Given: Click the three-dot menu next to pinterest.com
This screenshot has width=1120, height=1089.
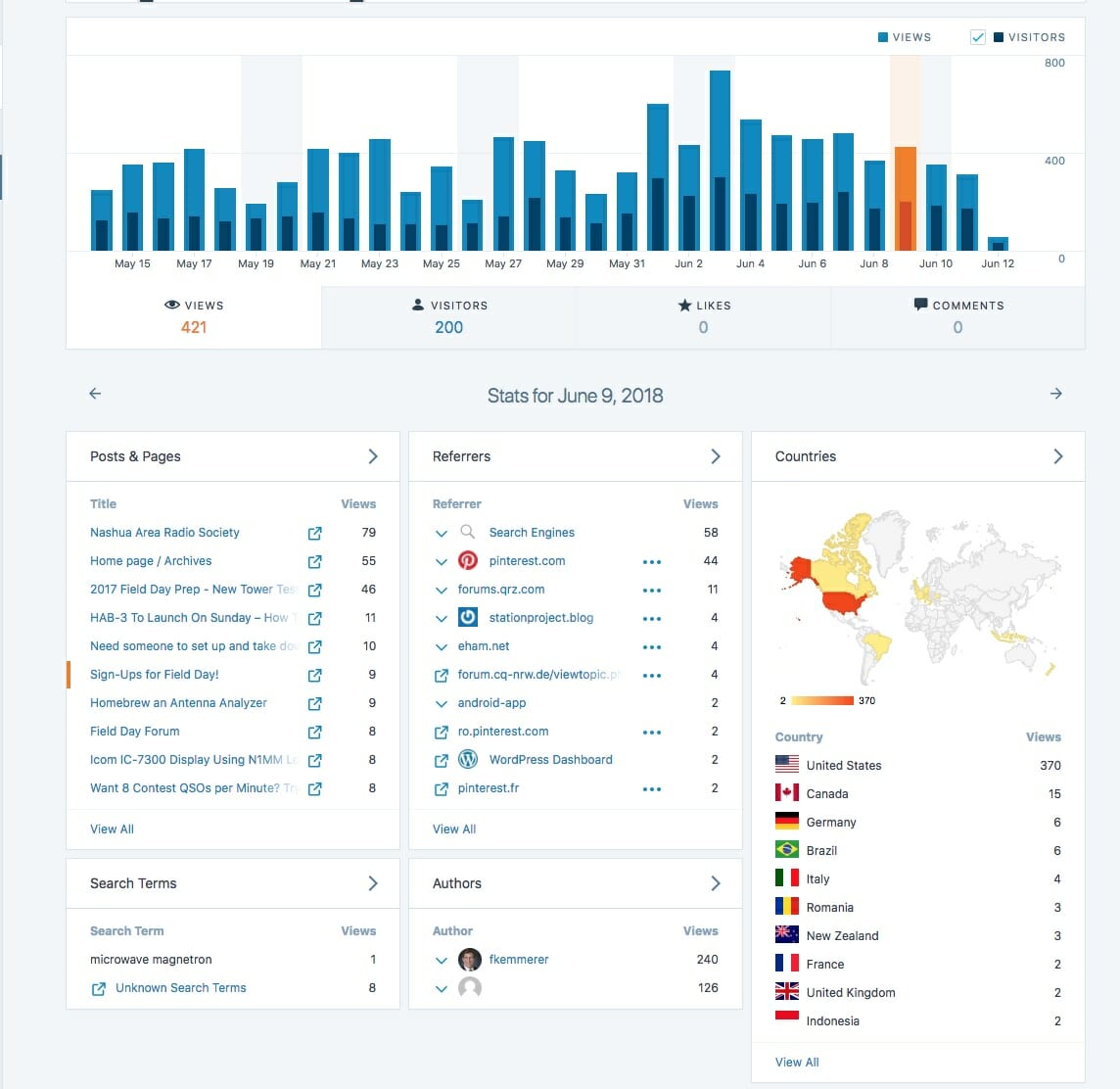Looking at the screenshot, I should (652, 562).
